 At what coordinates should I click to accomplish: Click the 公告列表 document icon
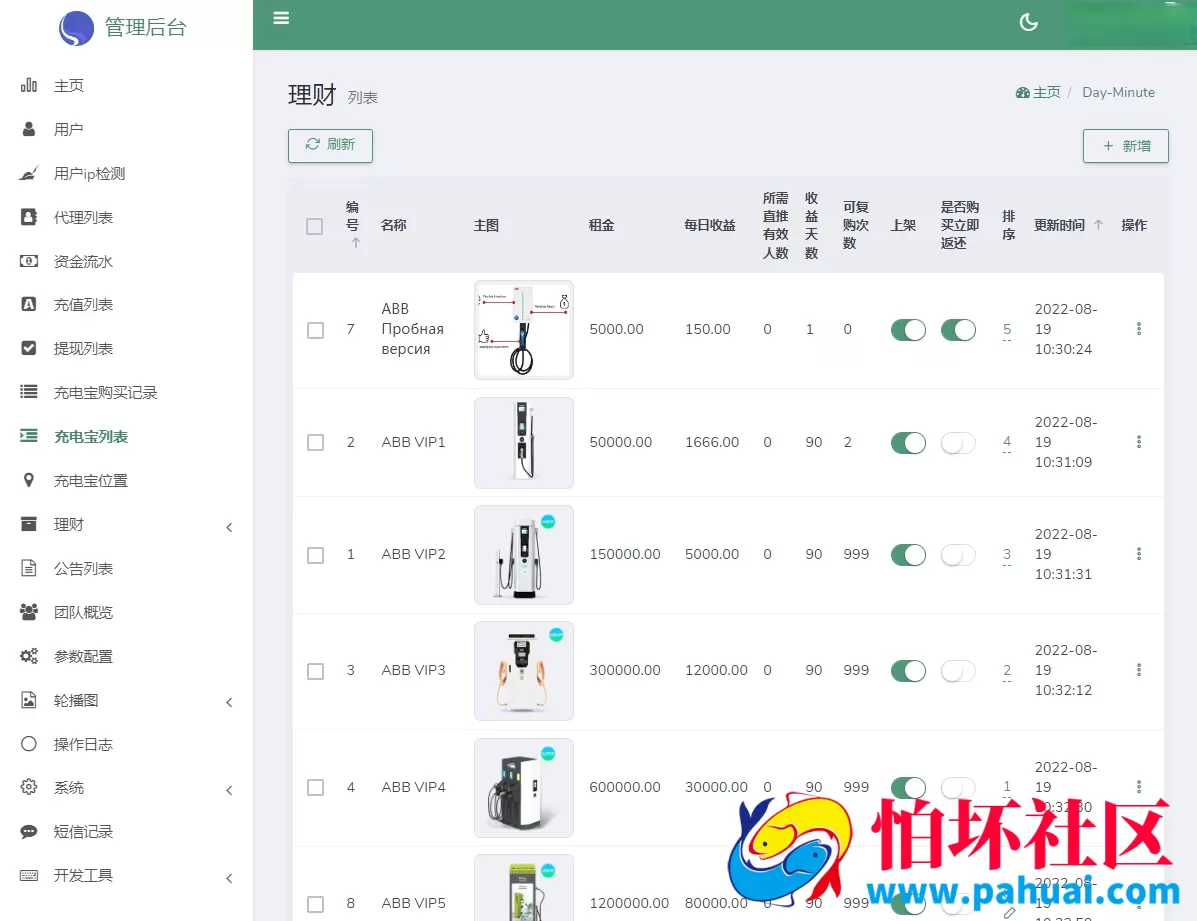(28, 567)
